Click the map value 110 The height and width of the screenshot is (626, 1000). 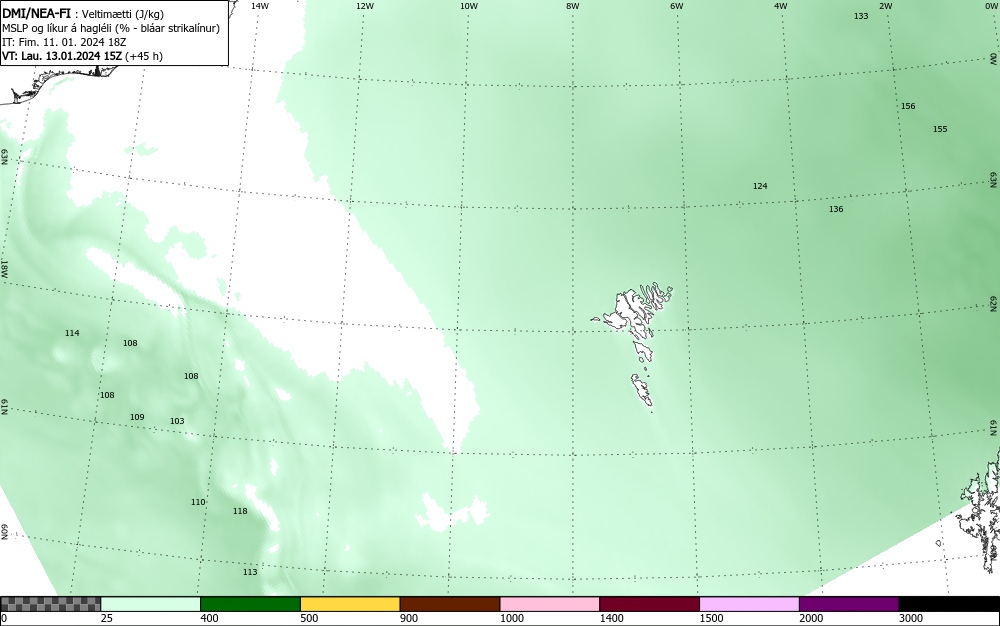[198, 502]
